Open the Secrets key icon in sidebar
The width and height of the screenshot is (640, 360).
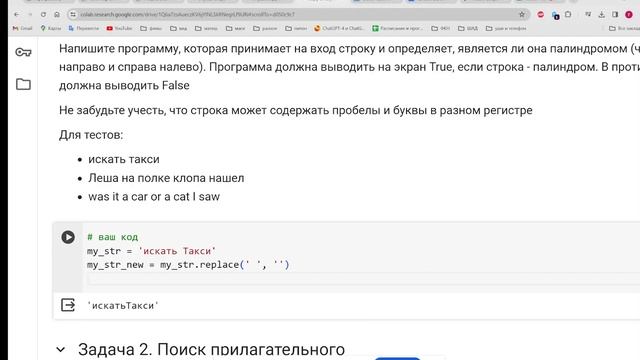[x=23, y=52]
